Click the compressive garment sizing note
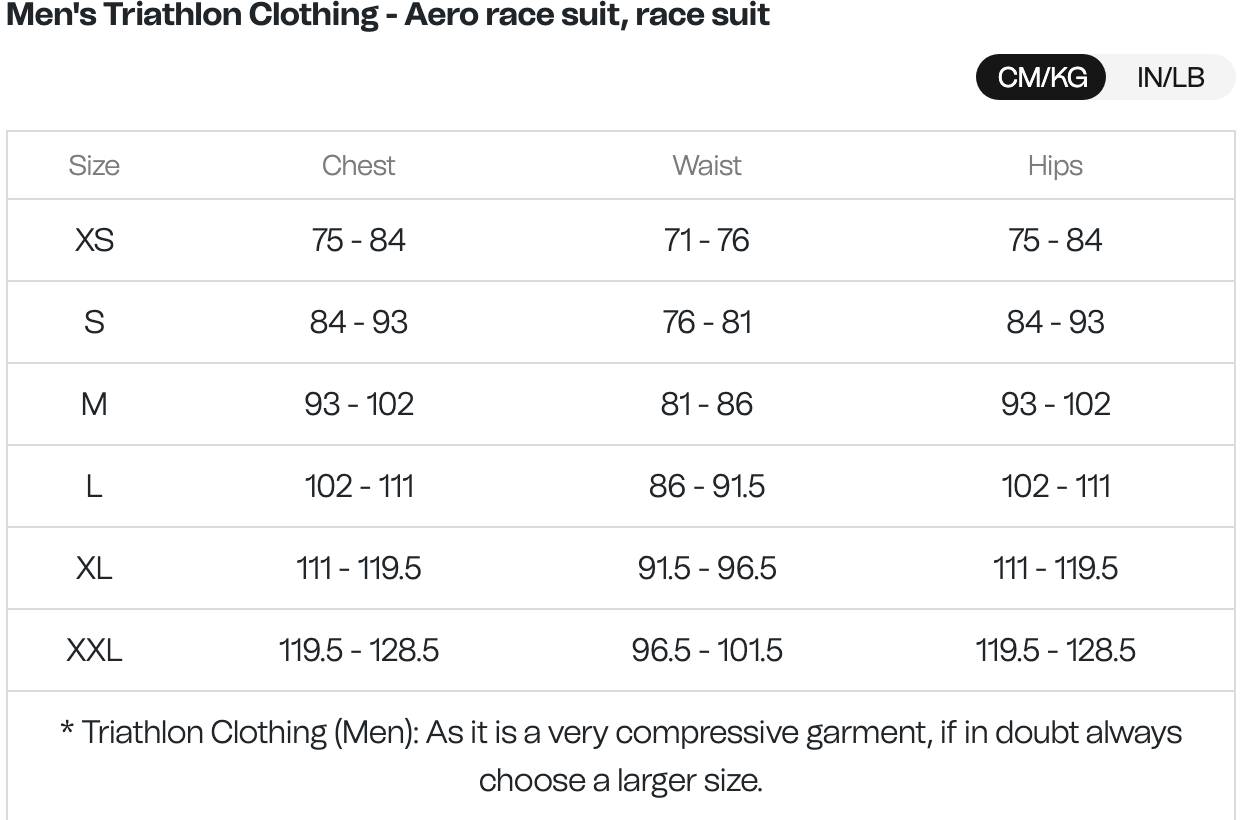The width and height of the screenshot is (1248, 820). [621, 755]
